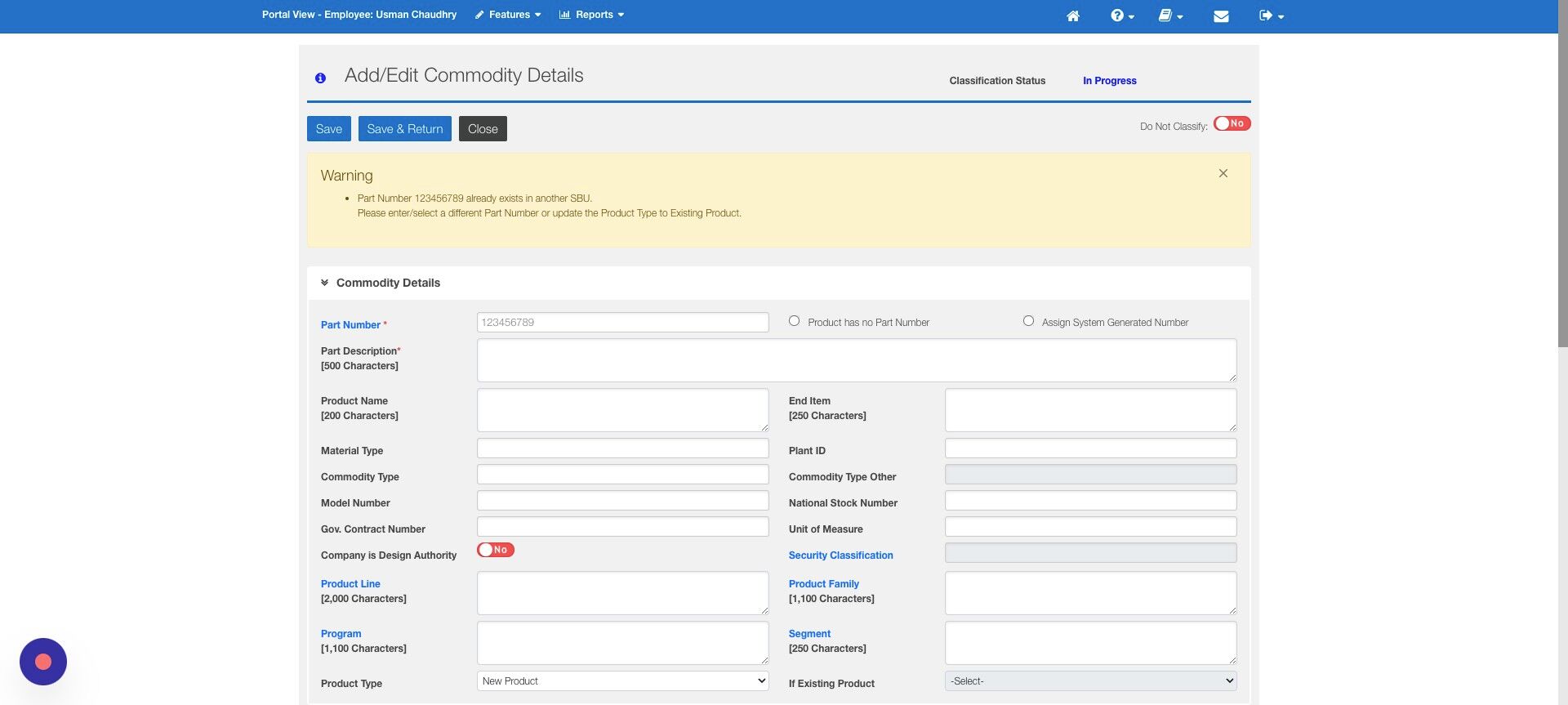The height and width of the screenshot is (705, 1568).
Task: Click the Home icon in top bar
Action: (1073, 16)
